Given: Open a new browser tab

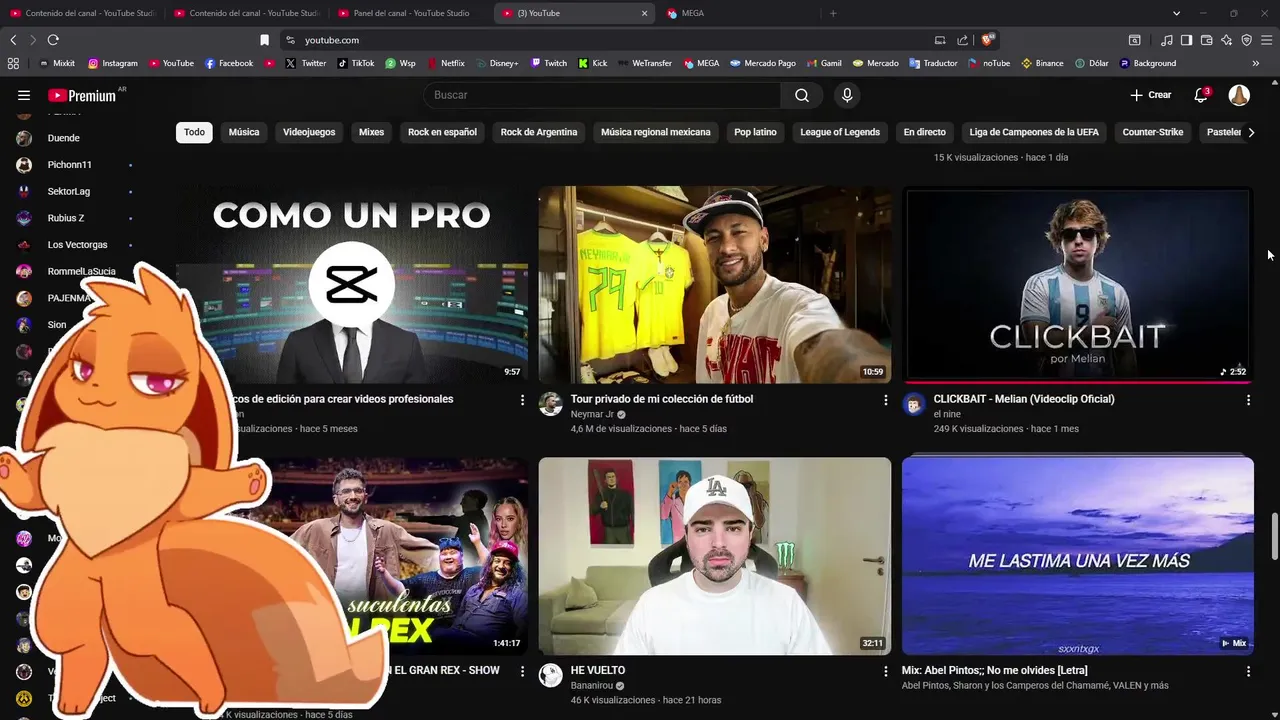Looking at the screenshot, I should pos(833,13).
